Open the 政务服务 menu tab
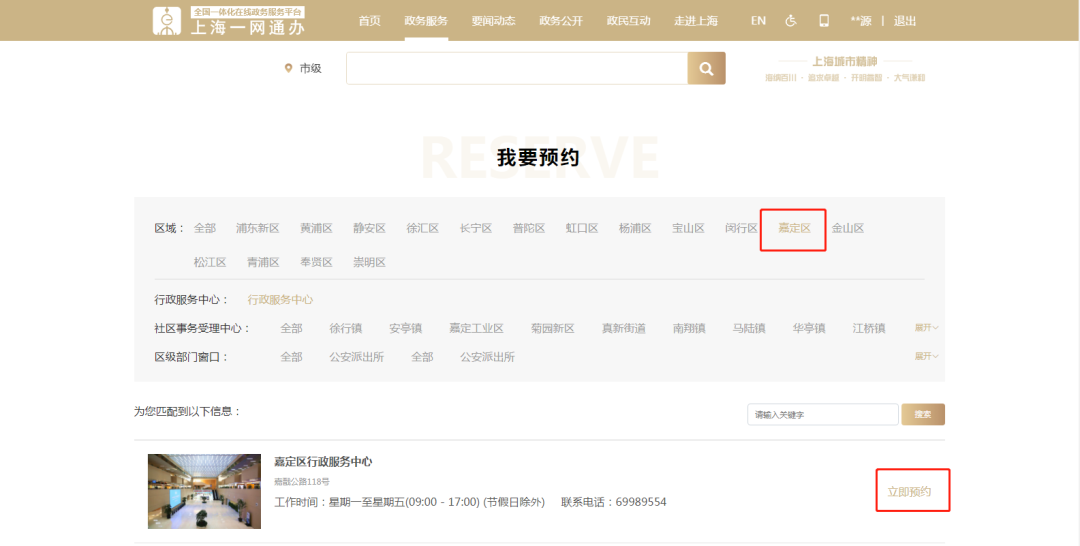 426,21
